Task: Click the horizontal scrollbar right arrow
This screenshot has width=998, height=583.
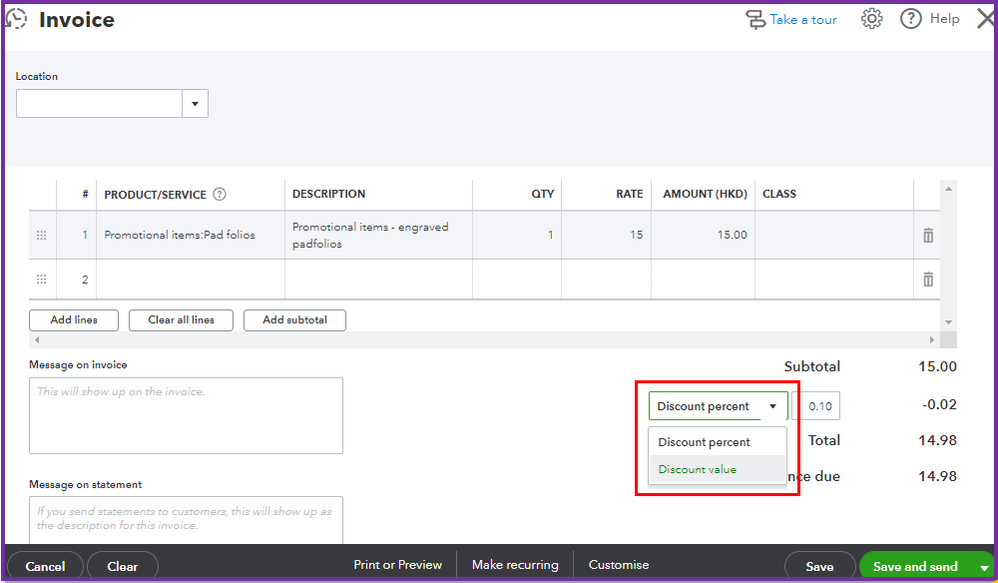Action: [932, 340]
